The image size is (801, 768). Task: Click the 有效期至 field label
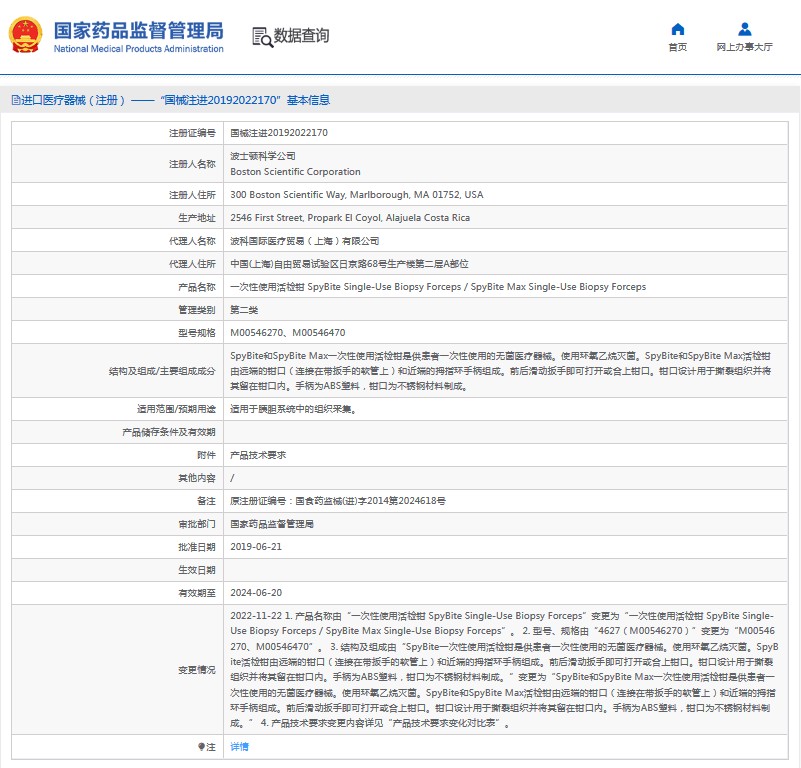coord(197,593)
